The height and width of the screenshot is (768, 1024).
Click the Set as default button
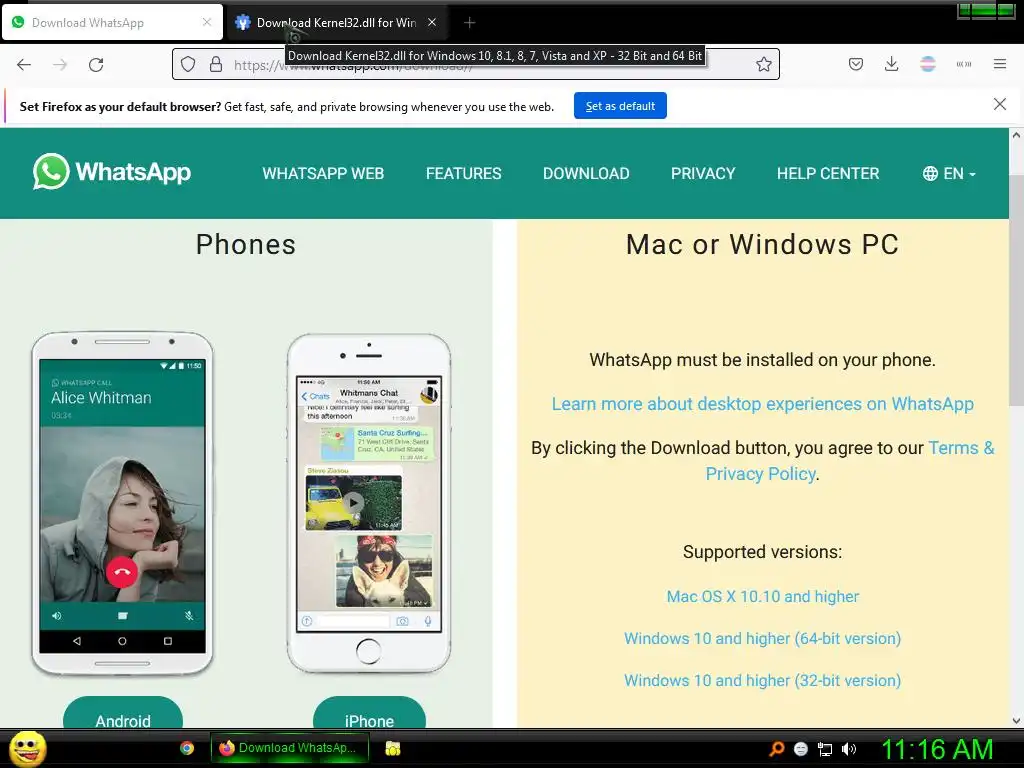click(620, 106)
